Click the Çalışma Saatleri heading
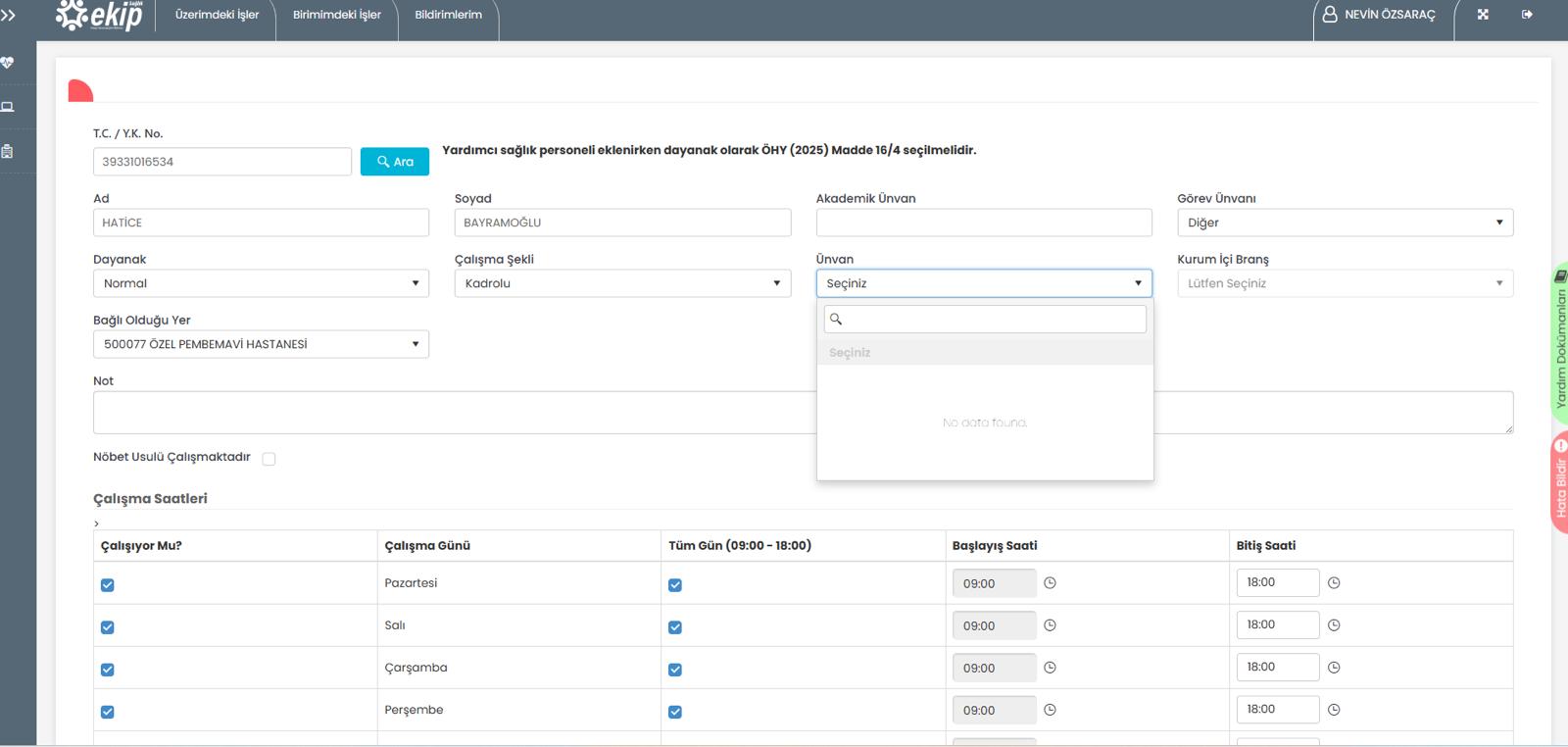1568x747 pixels. [x=150, y=498]
